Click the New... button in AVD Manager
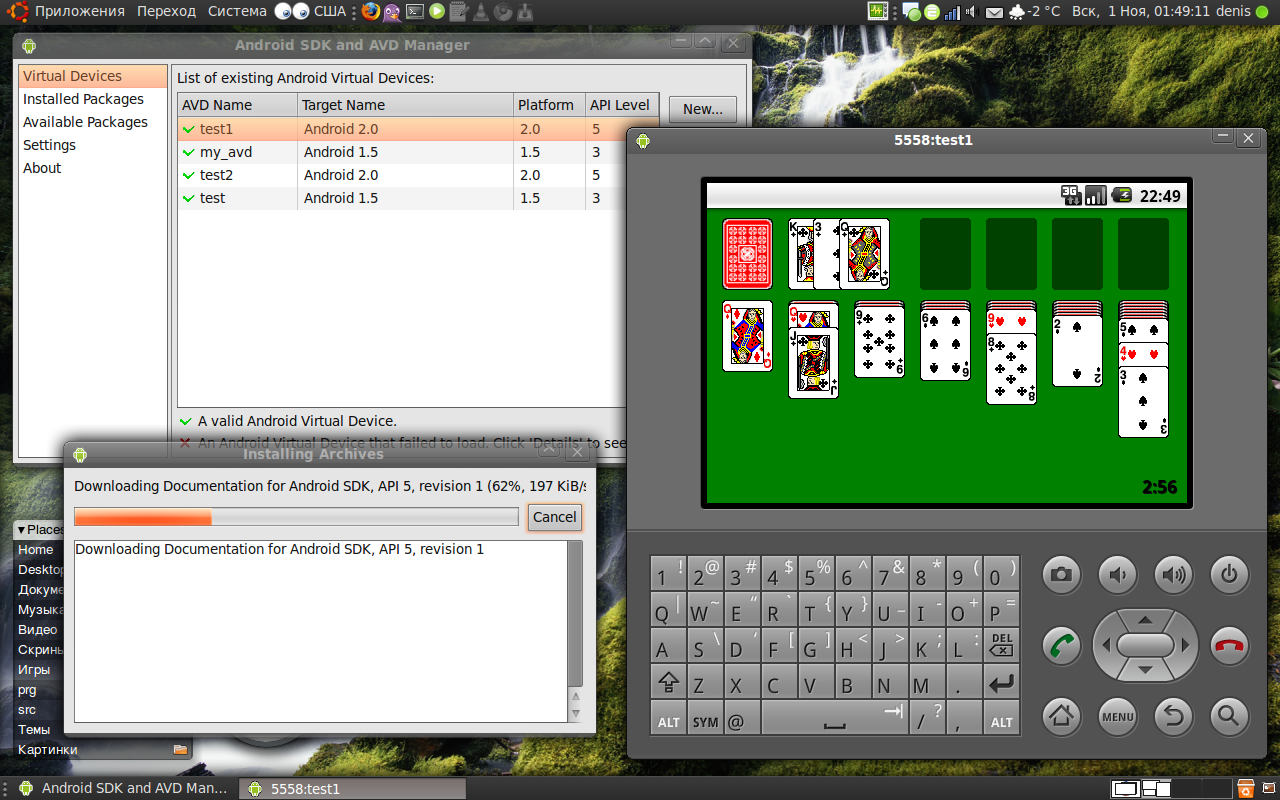Screen dimensions: 1280x800 (703, 109)
